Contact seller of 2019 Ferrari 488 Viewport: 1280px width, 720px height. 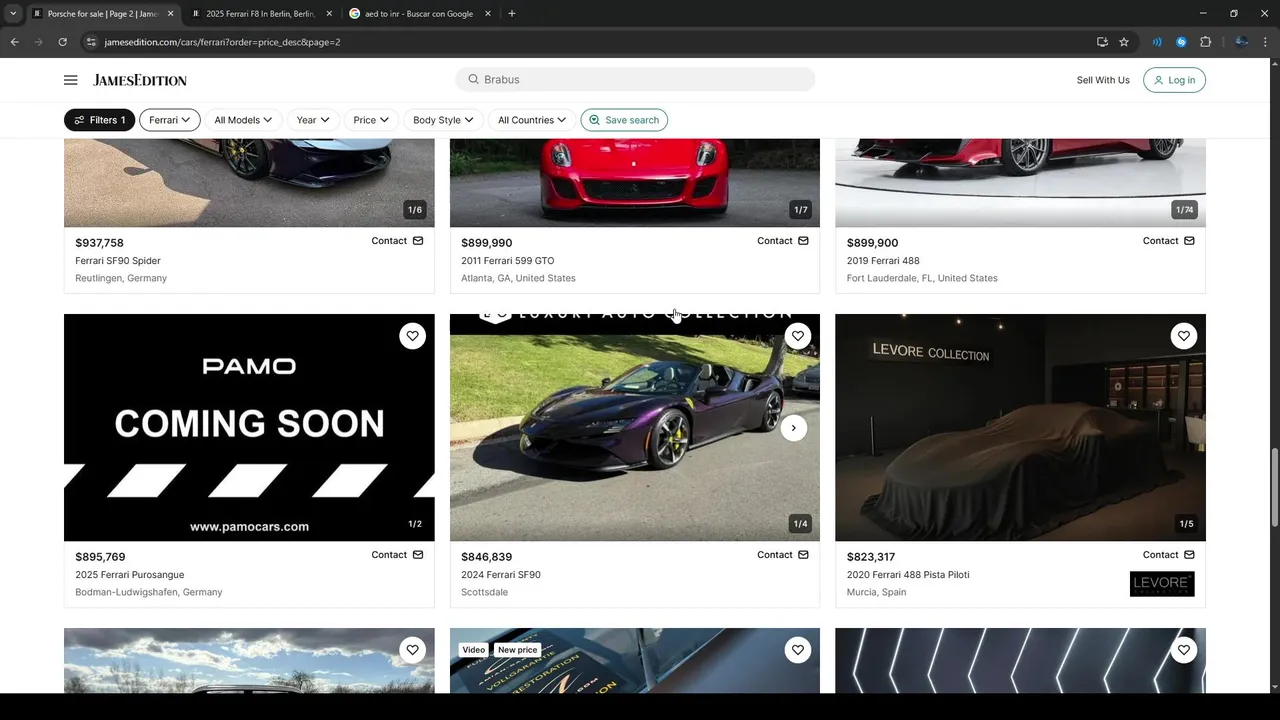(x=1169, y=241)
